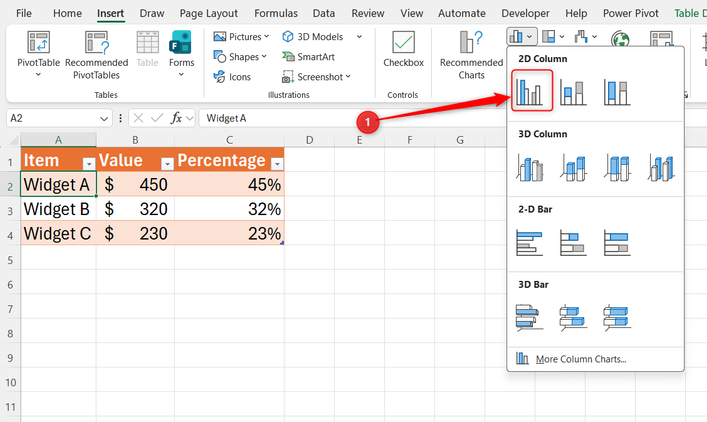Insert the 3D 100% Stacked Bar chart

click(617, 317)
